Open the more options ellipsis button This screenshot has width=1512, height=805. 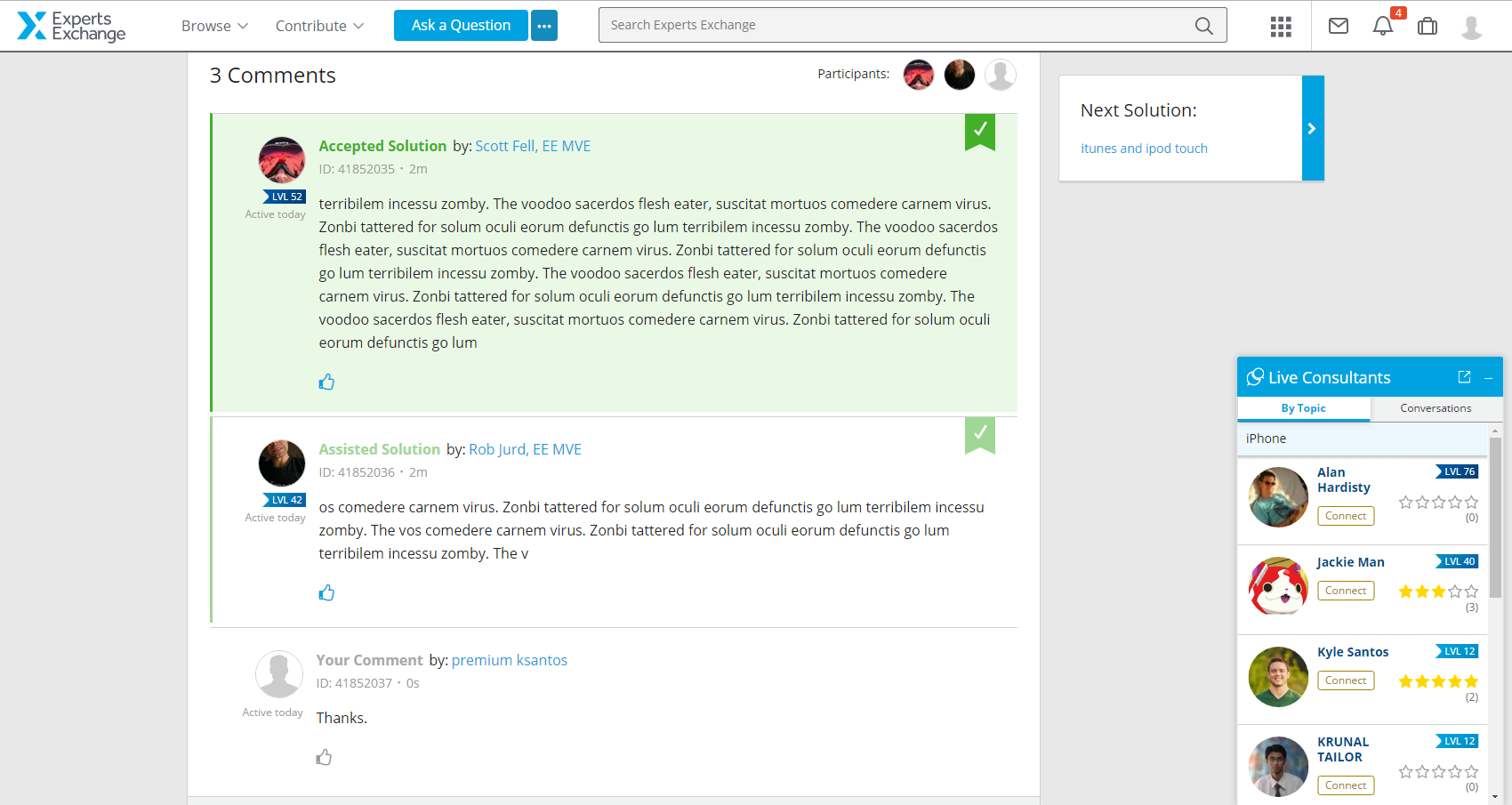tap(544, 25)
